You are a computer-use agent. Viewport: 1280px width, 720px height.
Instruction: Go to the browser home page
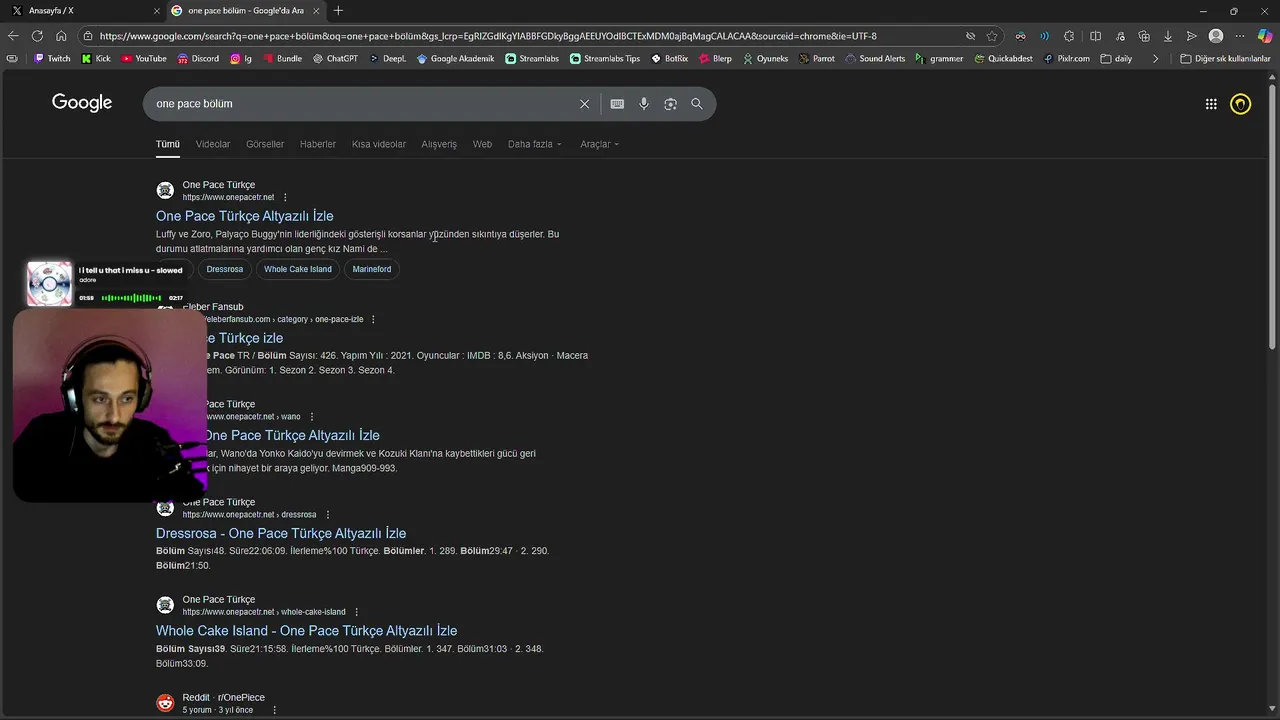pyautogui.click(x=61, y=36)
